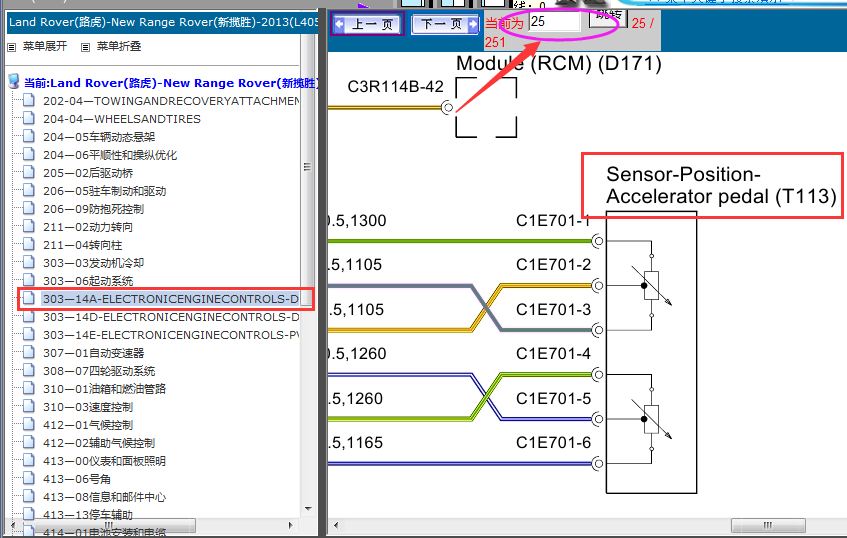
Task: Click connector label C3R114B-42
Action: pos(395,86)
